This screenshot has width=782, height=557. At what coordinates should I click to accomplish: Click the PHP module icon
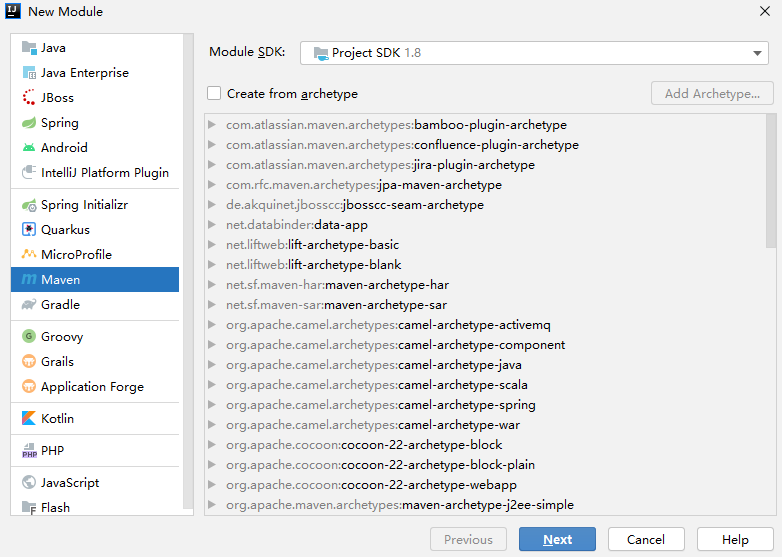pos(29,451)
